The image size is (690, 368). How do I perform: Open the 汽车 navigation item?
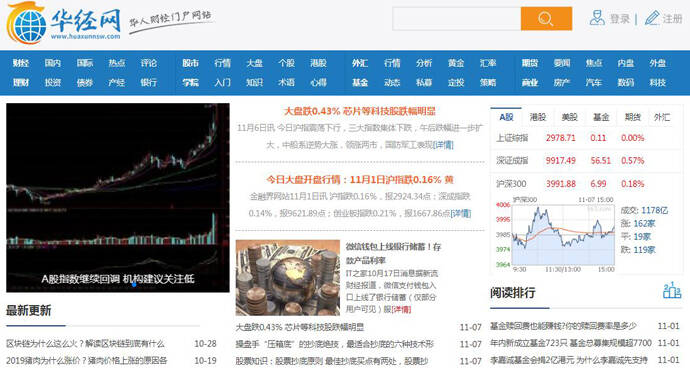[594, 82]
